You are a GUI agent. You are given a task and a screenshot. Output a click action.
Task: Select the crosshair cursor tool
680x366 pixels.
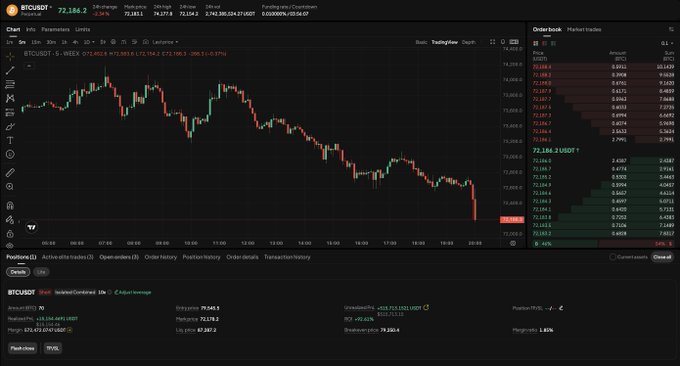(10, 56)
